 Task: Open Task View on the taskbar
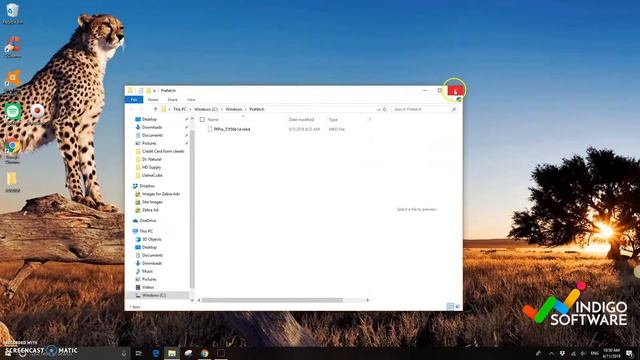138,353
